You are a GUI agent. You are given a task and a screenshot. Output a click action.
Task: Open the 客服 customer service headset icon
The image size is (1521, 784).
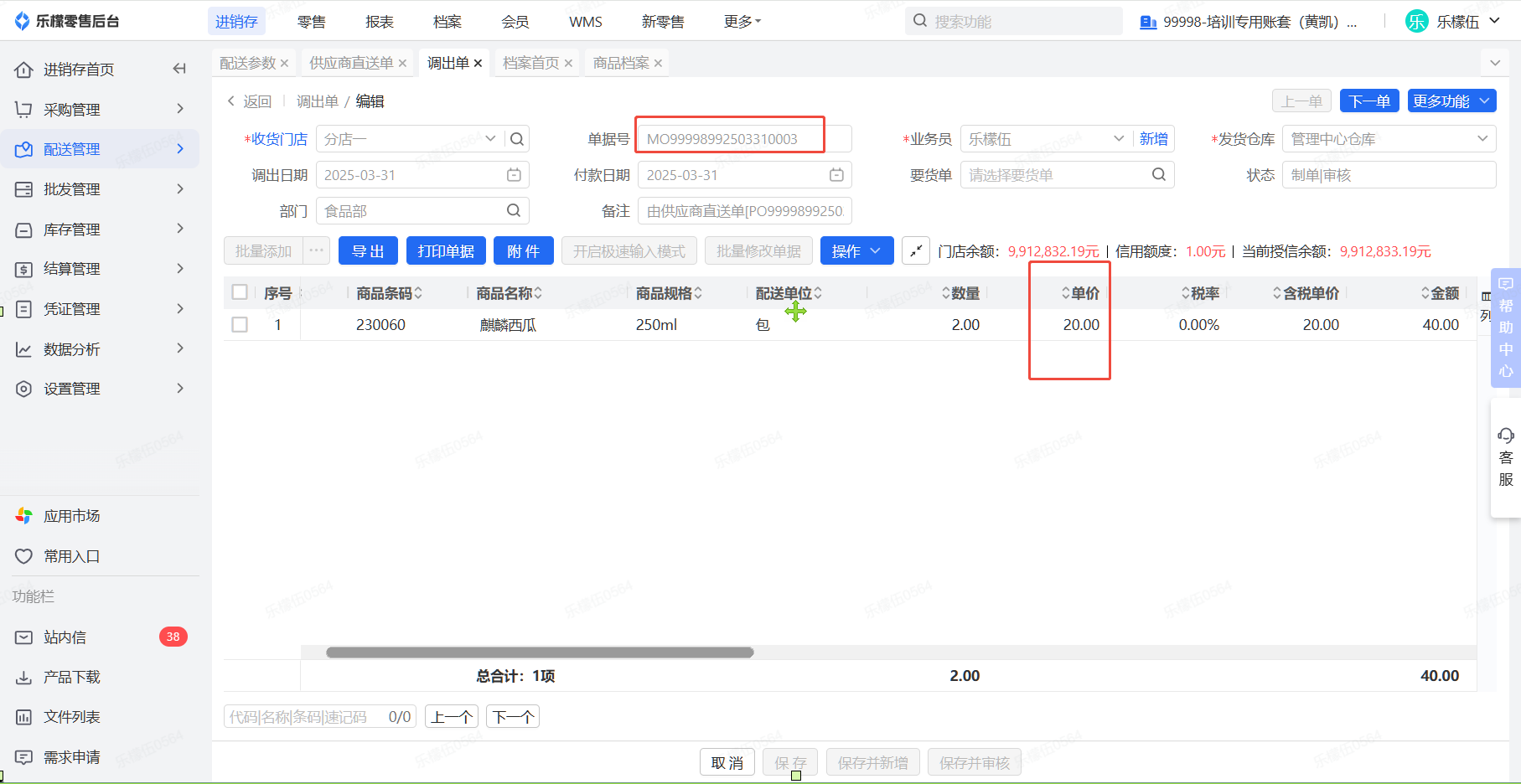coord(1506,436)
